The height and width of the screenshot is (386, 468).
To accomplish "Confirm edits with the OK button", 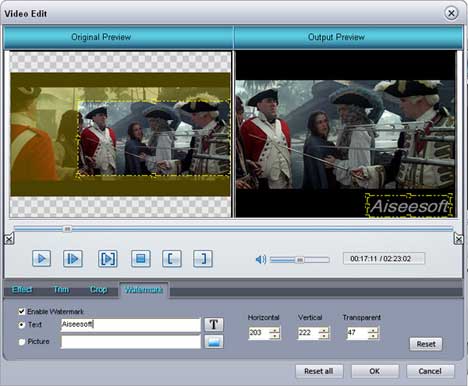I will click(375, 371).
